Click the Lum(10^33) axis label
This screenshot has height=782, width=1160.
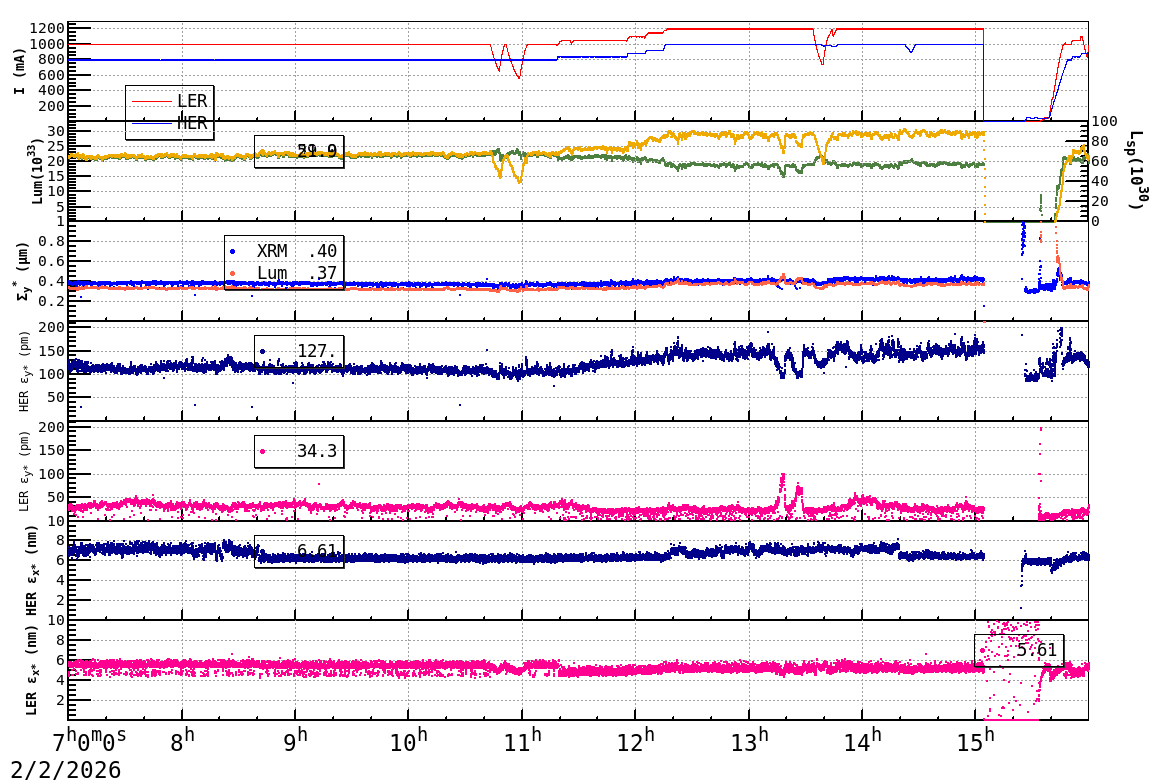(38, 171)
